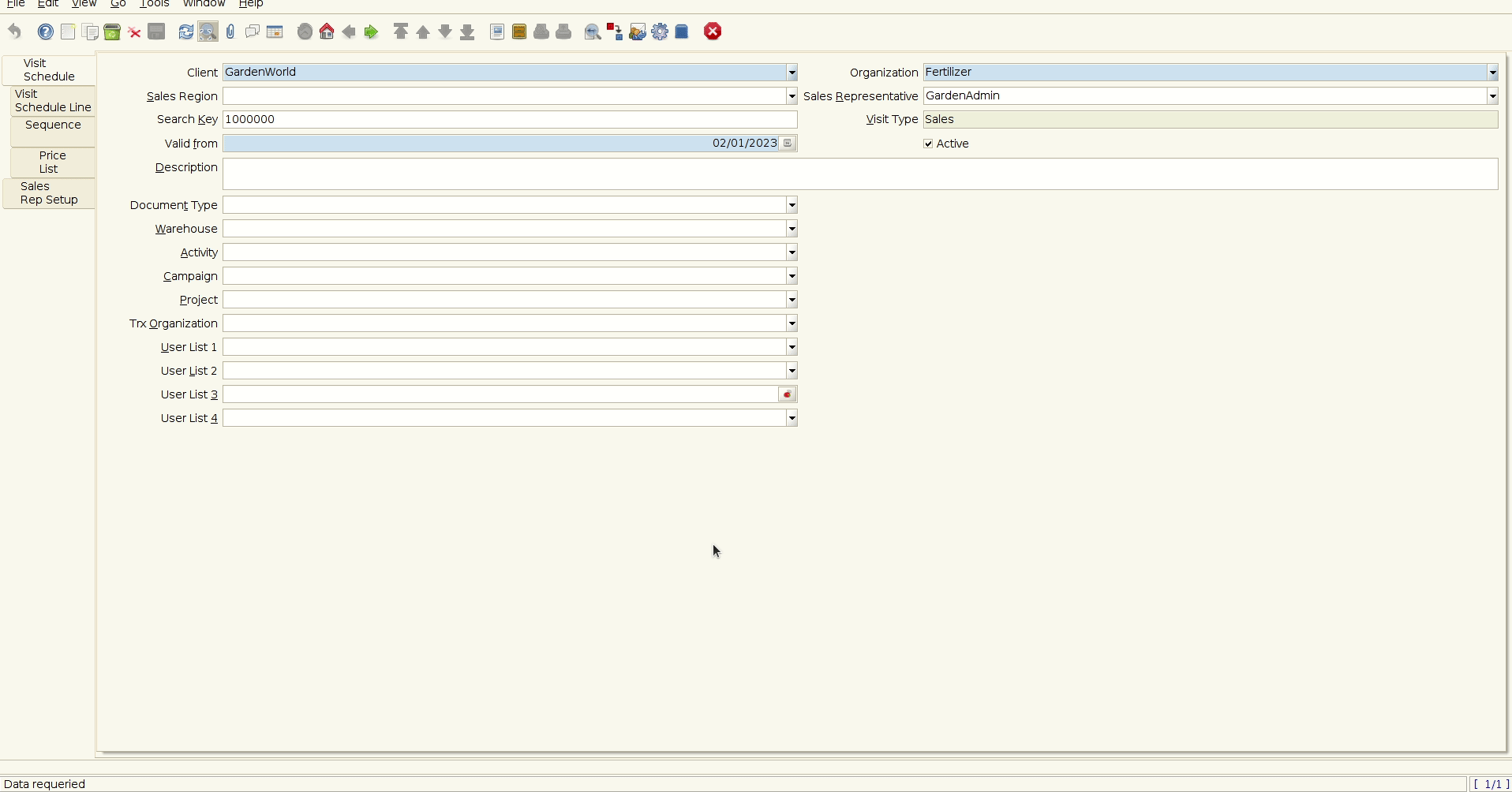Open the Edit menu
Viewport: 1512px width, 792px height.
click(x=48, y=4)
